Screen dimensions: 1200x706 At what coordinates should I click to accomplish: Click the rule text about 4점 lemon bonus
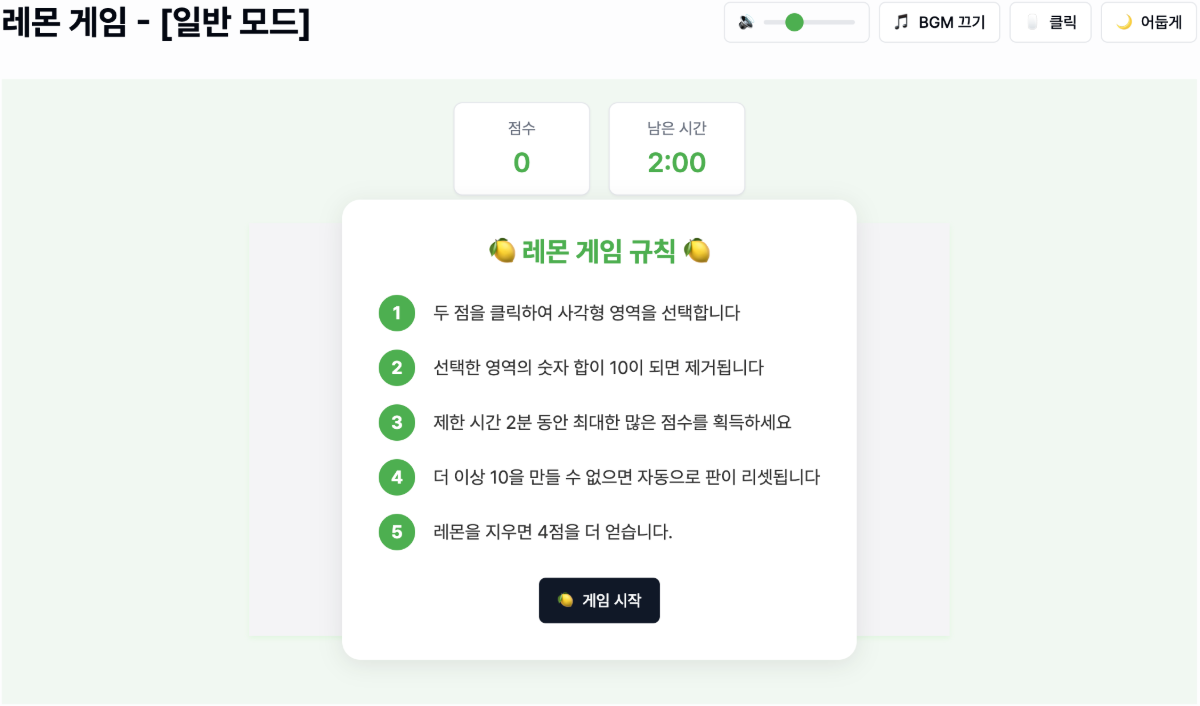(553, 531)
